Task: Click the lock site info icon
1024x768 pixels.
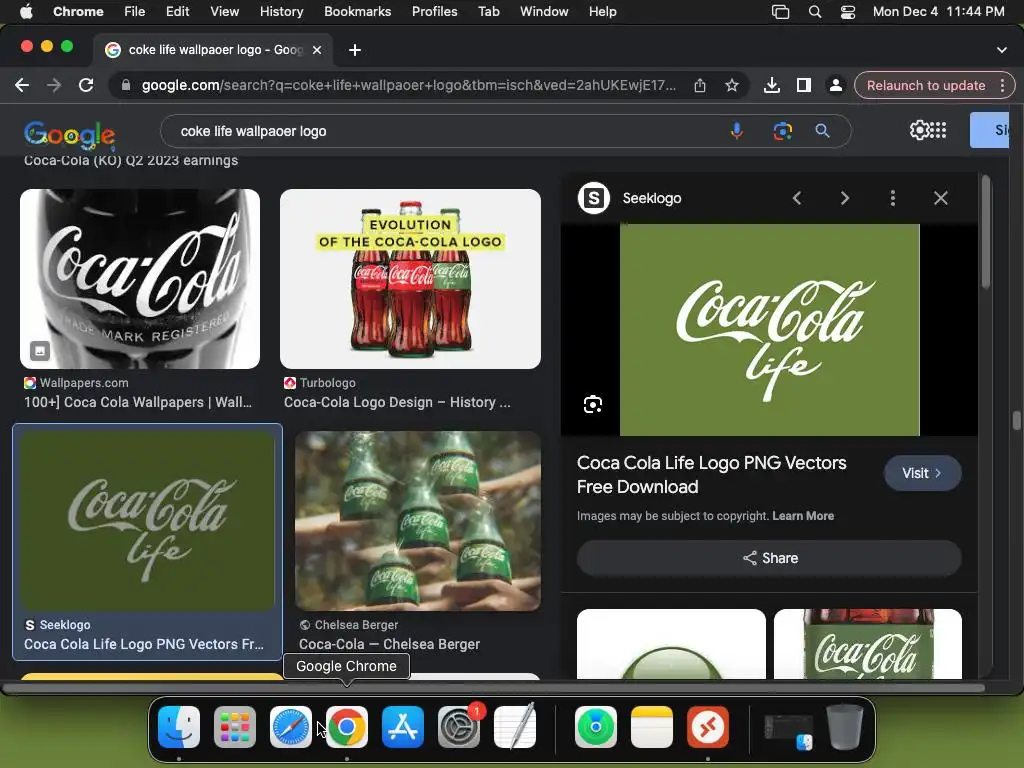Action: (126, 86)
